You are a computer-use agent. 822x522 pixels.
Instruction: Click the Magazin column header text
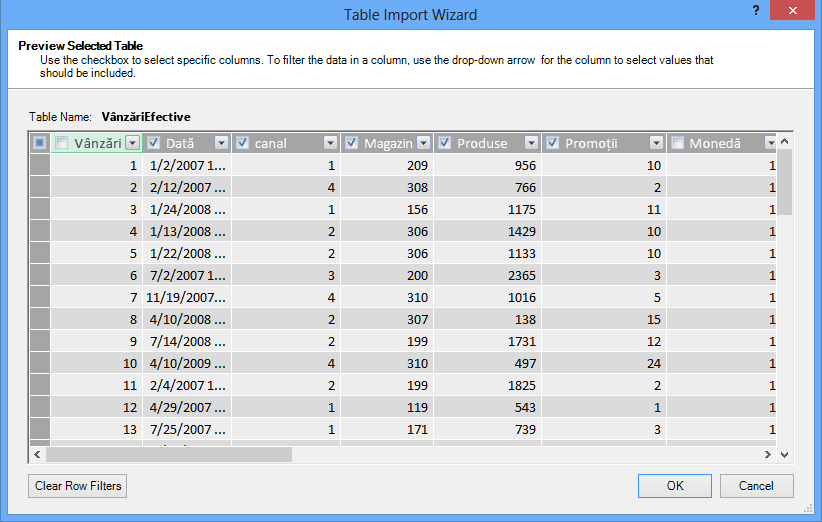tap(388, 143)
